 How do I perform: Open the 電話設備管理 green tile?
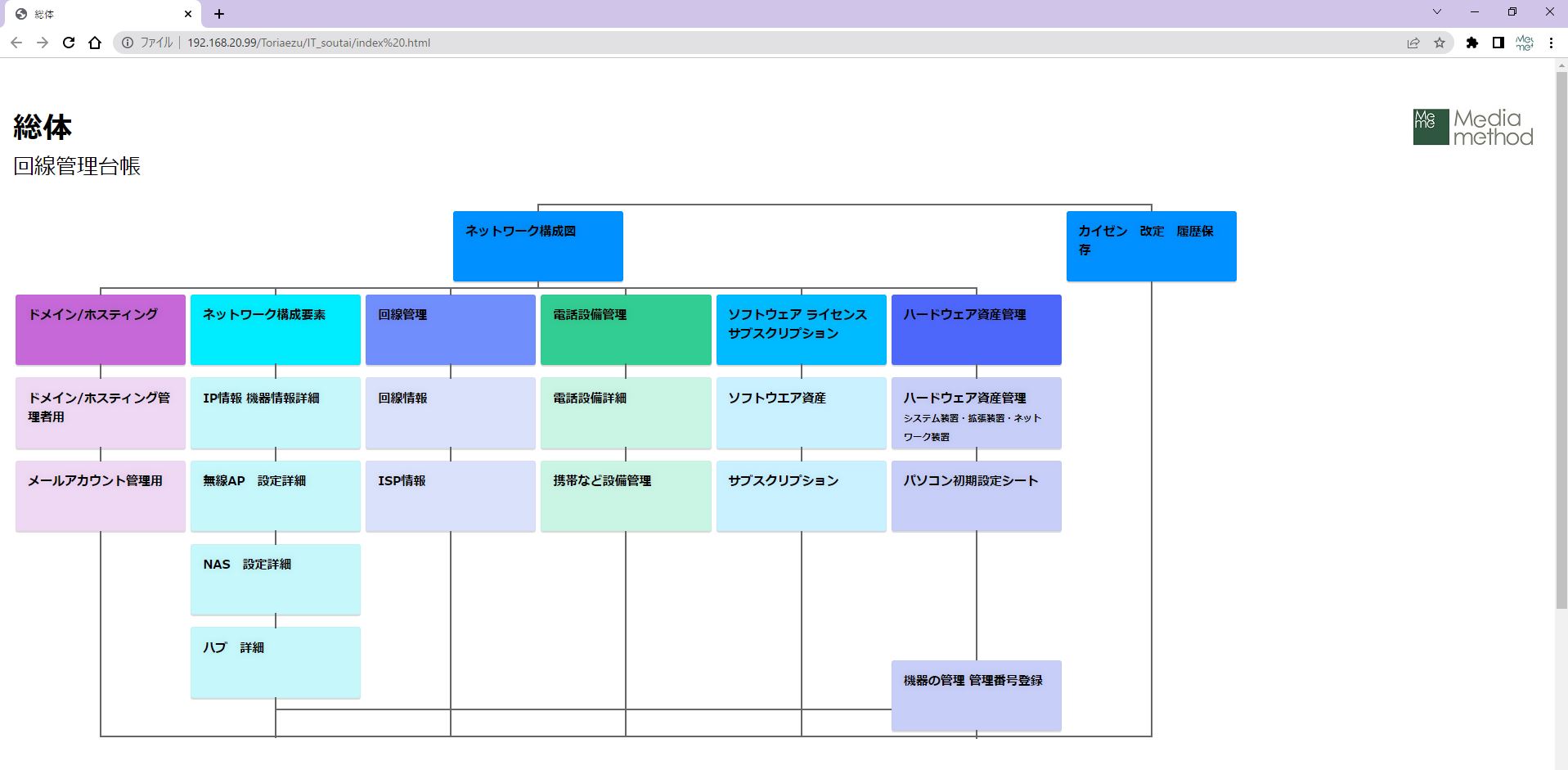pos(626,329)
